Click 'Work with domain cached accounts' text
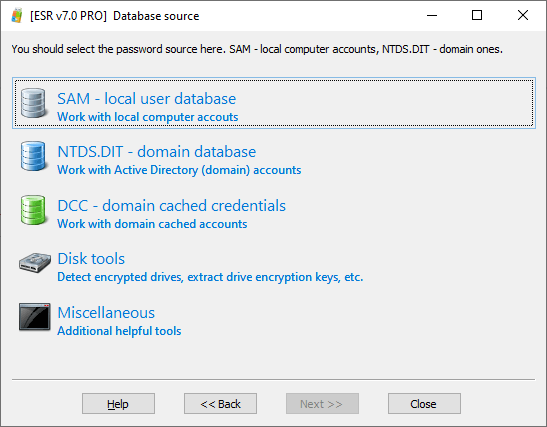The width and height of the screenshot is (547, 427). pyautogui.click(x=152, y=224)
